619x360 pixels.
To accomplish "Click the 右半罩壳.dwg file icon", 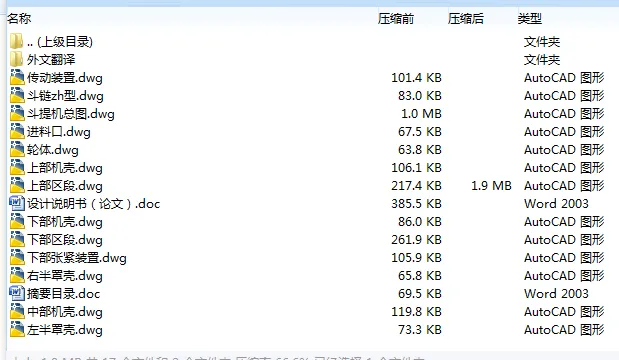I will (17, 276).
